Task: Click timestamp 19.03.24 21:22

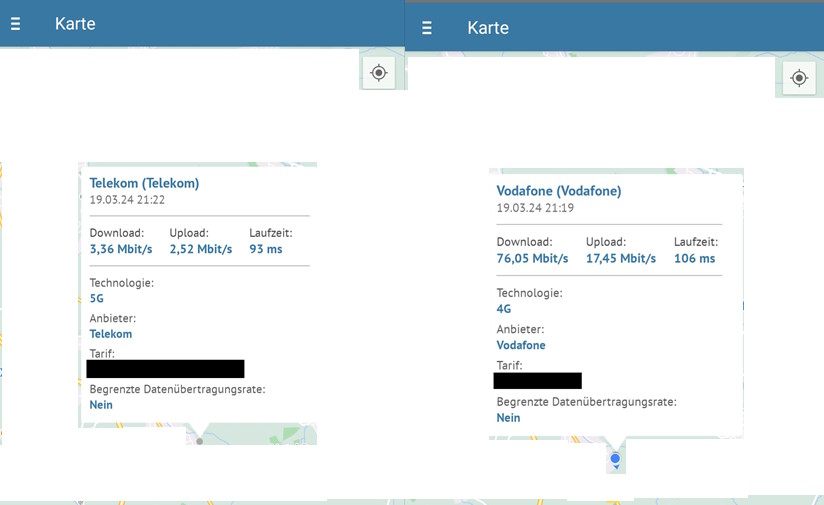Action: pyautogui.click(x=127, y=200)
